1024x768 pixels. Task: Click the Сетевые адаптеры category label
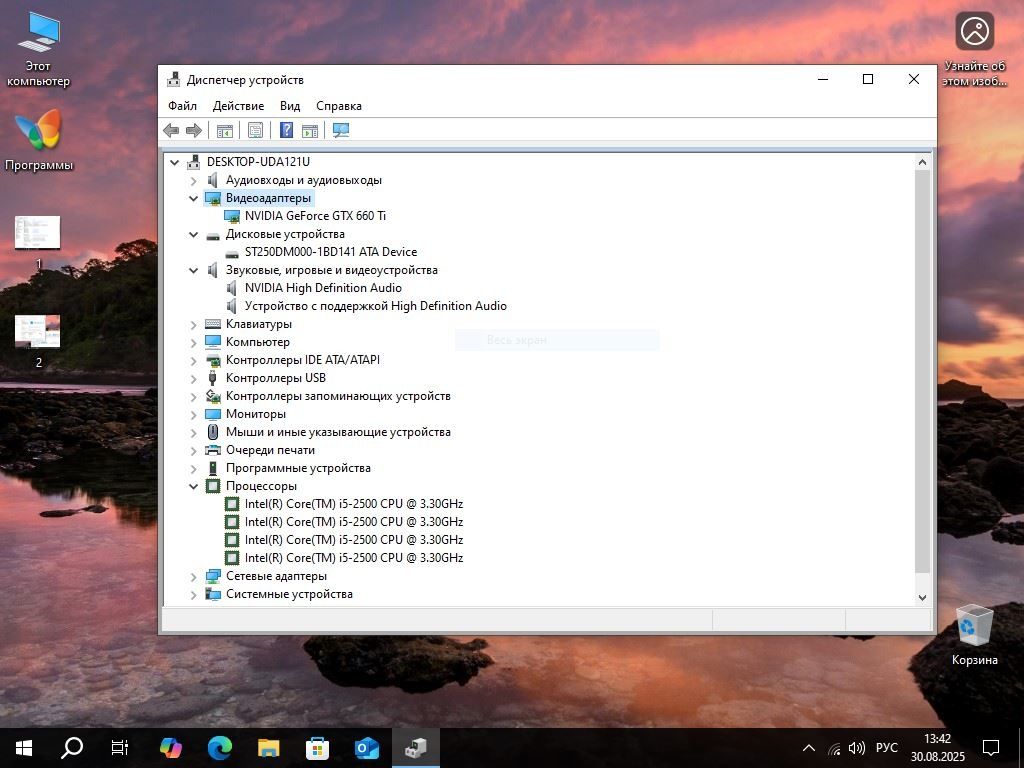pyautogui.click(x=276, y=576)
